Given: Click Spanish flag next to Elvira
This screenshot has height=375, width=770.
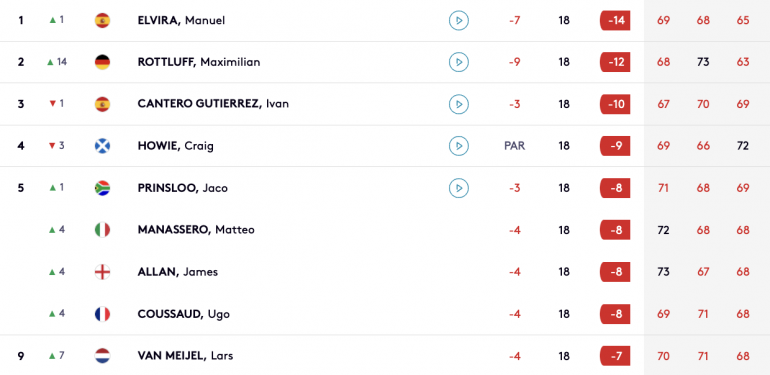Looking at the screenshot, I should point(102,21).
